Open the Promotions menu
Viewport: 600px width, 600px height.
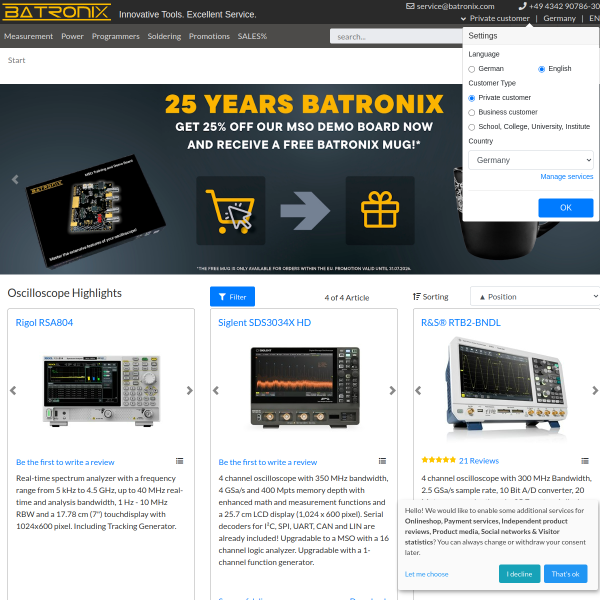tap(209, 36)
